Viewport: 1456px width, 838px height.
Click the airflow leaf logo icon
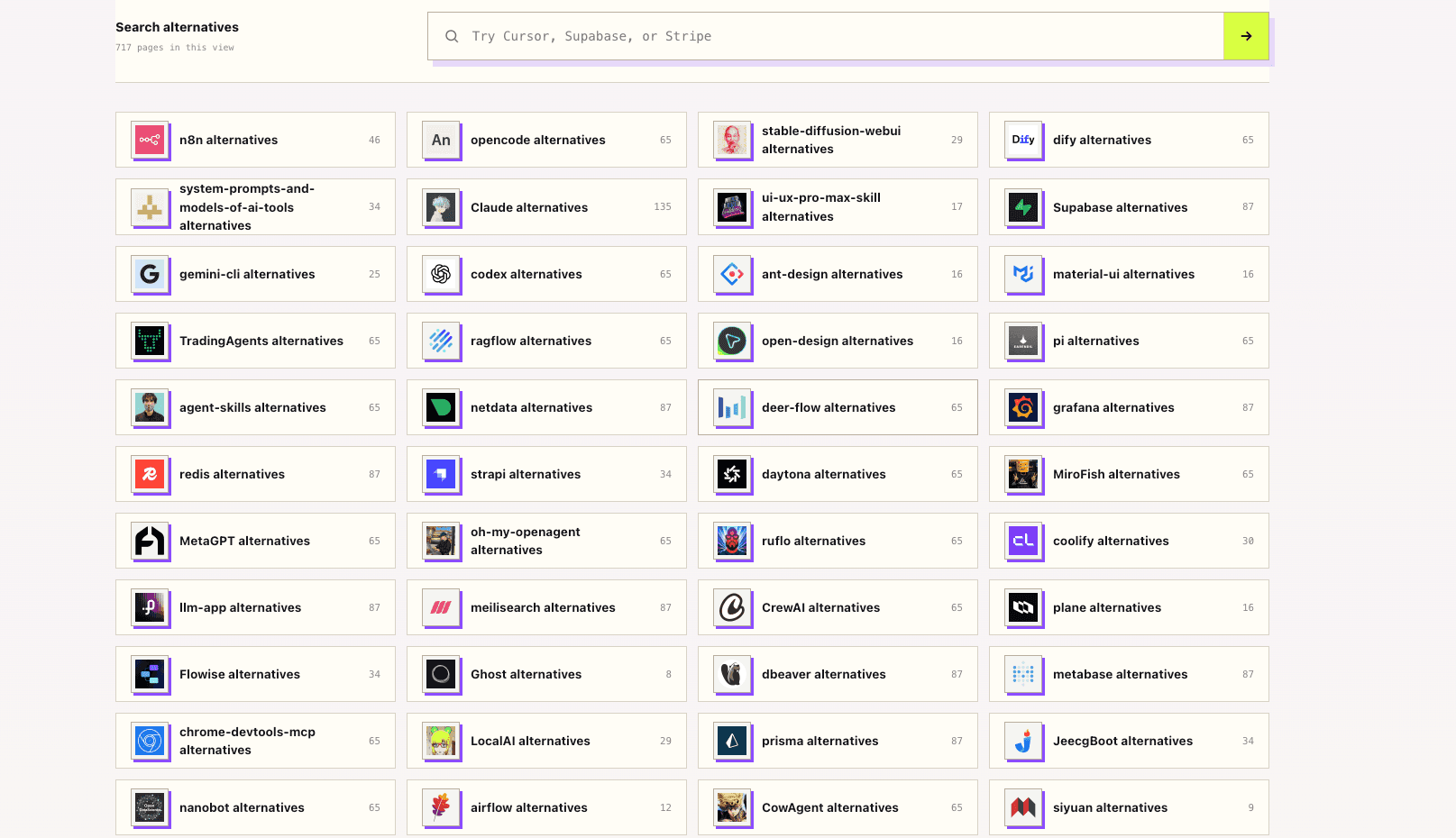click(441, 807)
